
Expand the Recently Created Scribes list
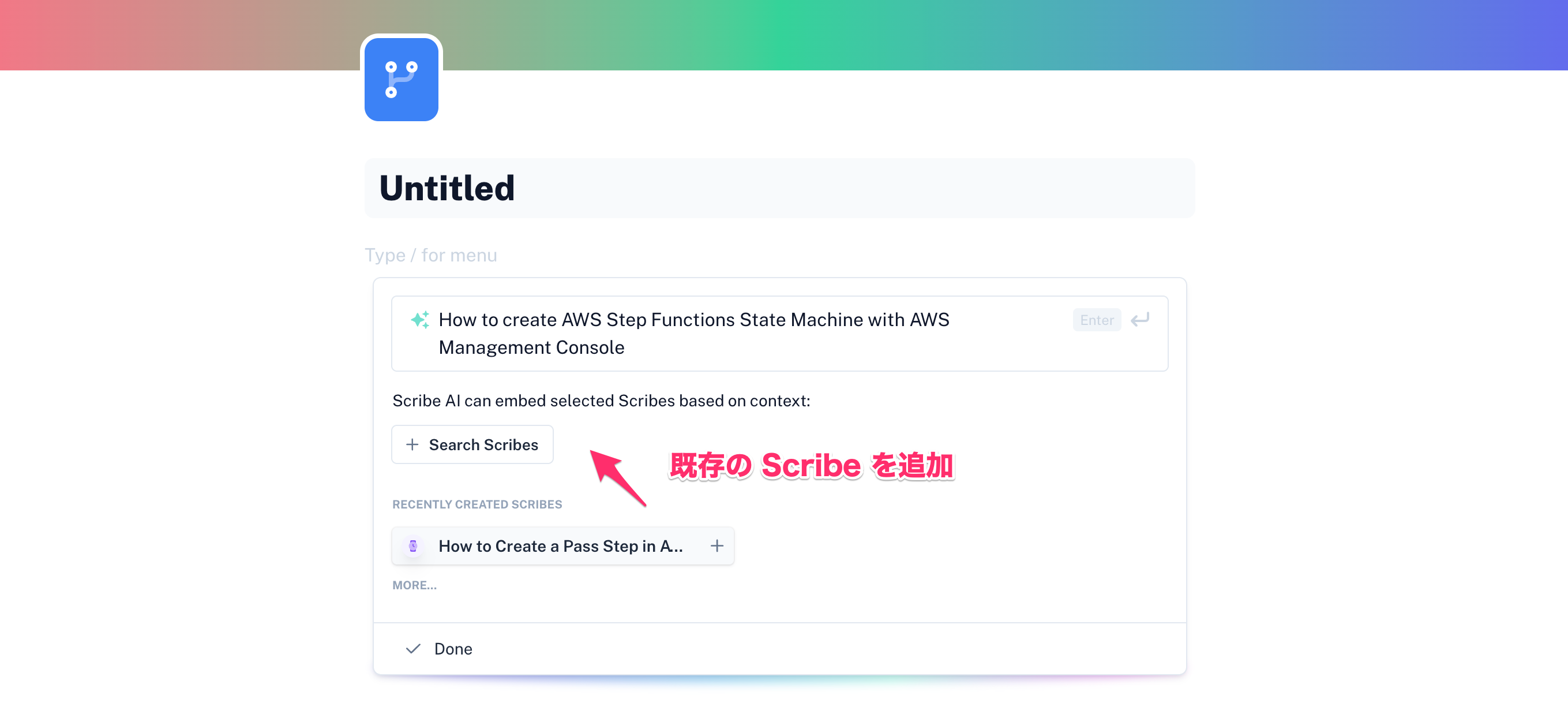pos(415,585)
